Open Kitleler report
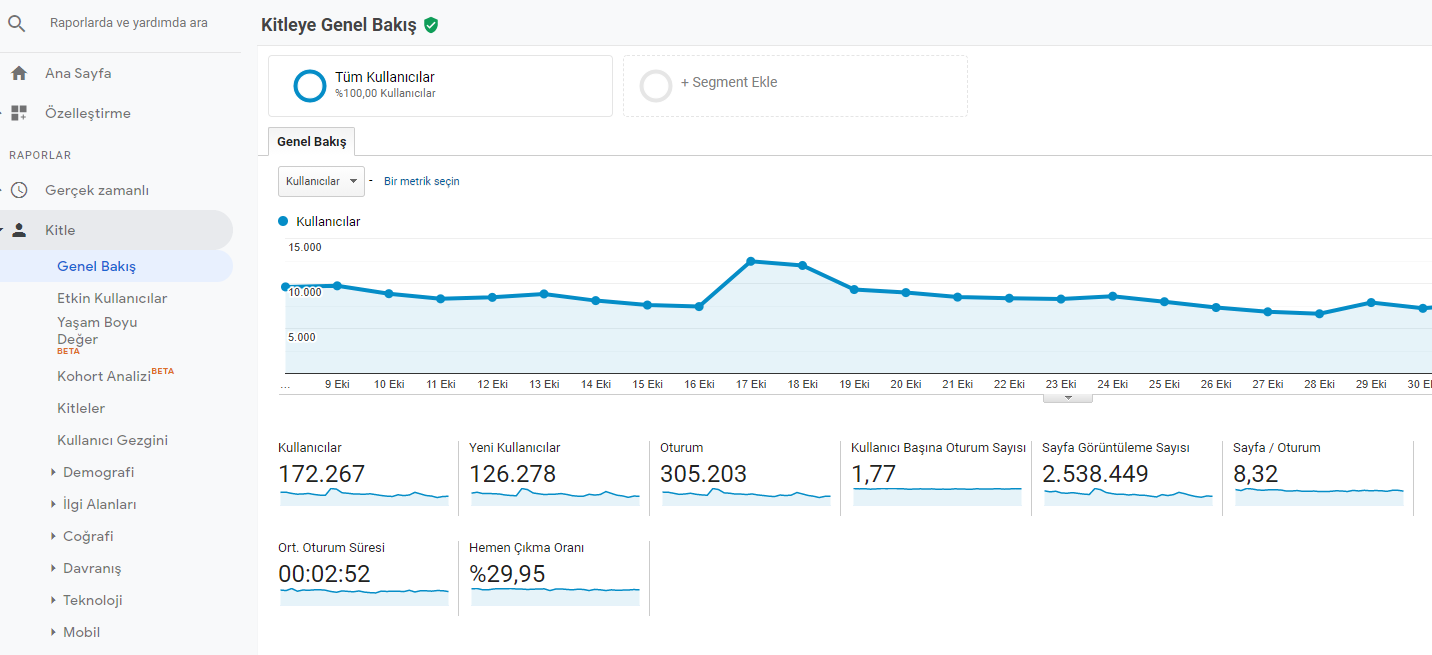The width and height of the screenshot is (1432, 655). click(81, 408)
